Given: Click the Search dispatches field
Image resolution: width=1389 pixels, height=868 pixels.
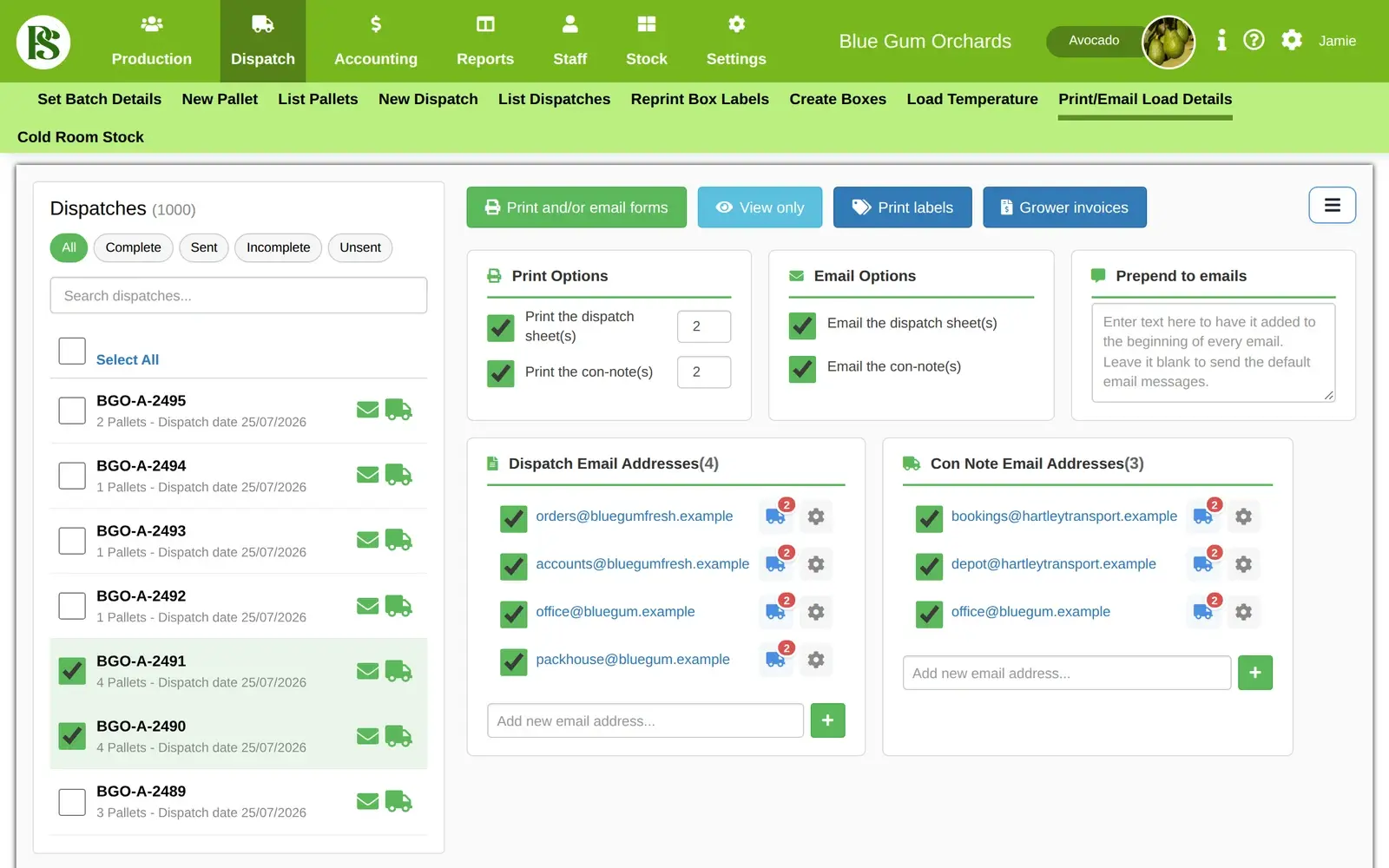Looking at the screenshot, I should (239, 295).
